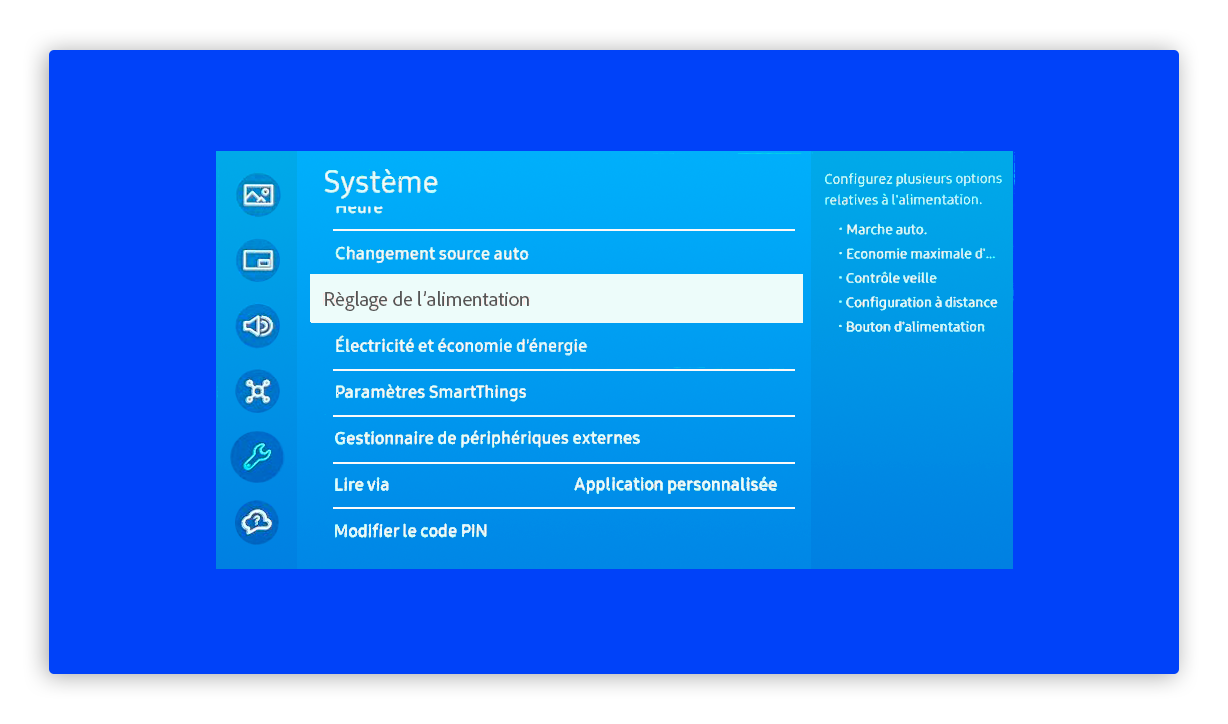Open the Picture settings icon
This screenshot has width=1228, height=724.
pos(258,195)
